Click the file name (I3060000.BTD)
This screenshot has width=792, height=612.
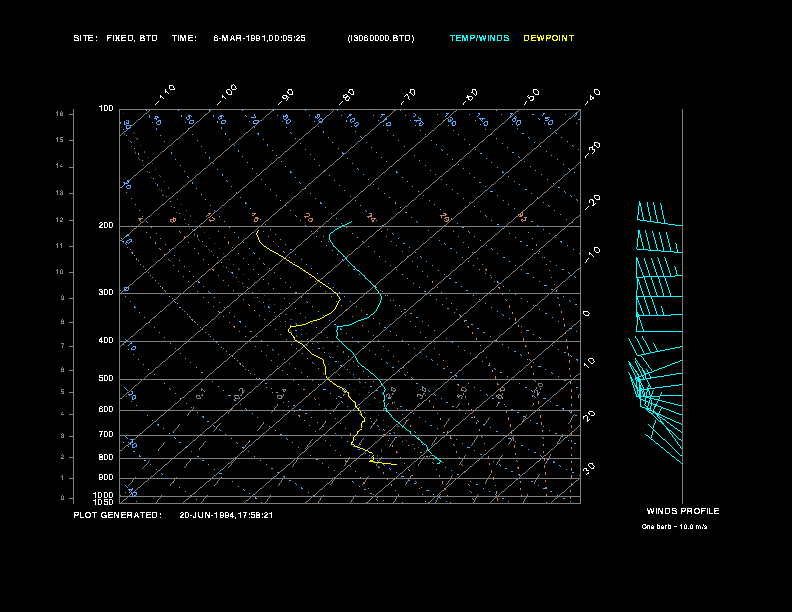click(381, 38)
